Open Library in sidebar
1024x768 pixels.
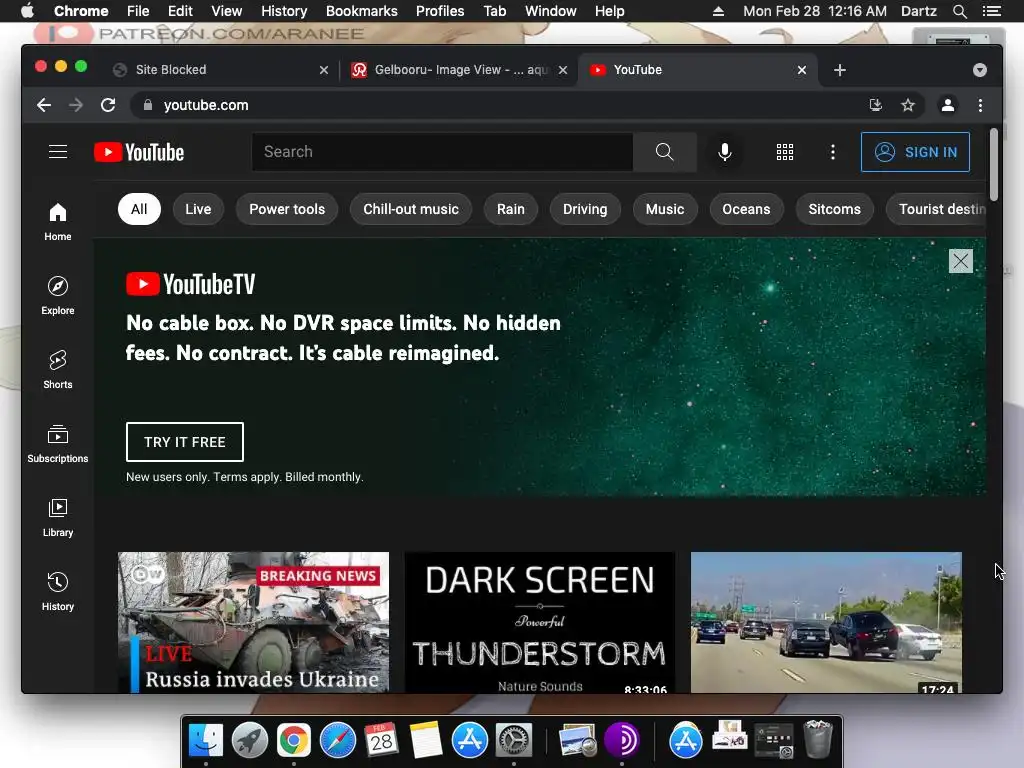(x=57, y=517)
